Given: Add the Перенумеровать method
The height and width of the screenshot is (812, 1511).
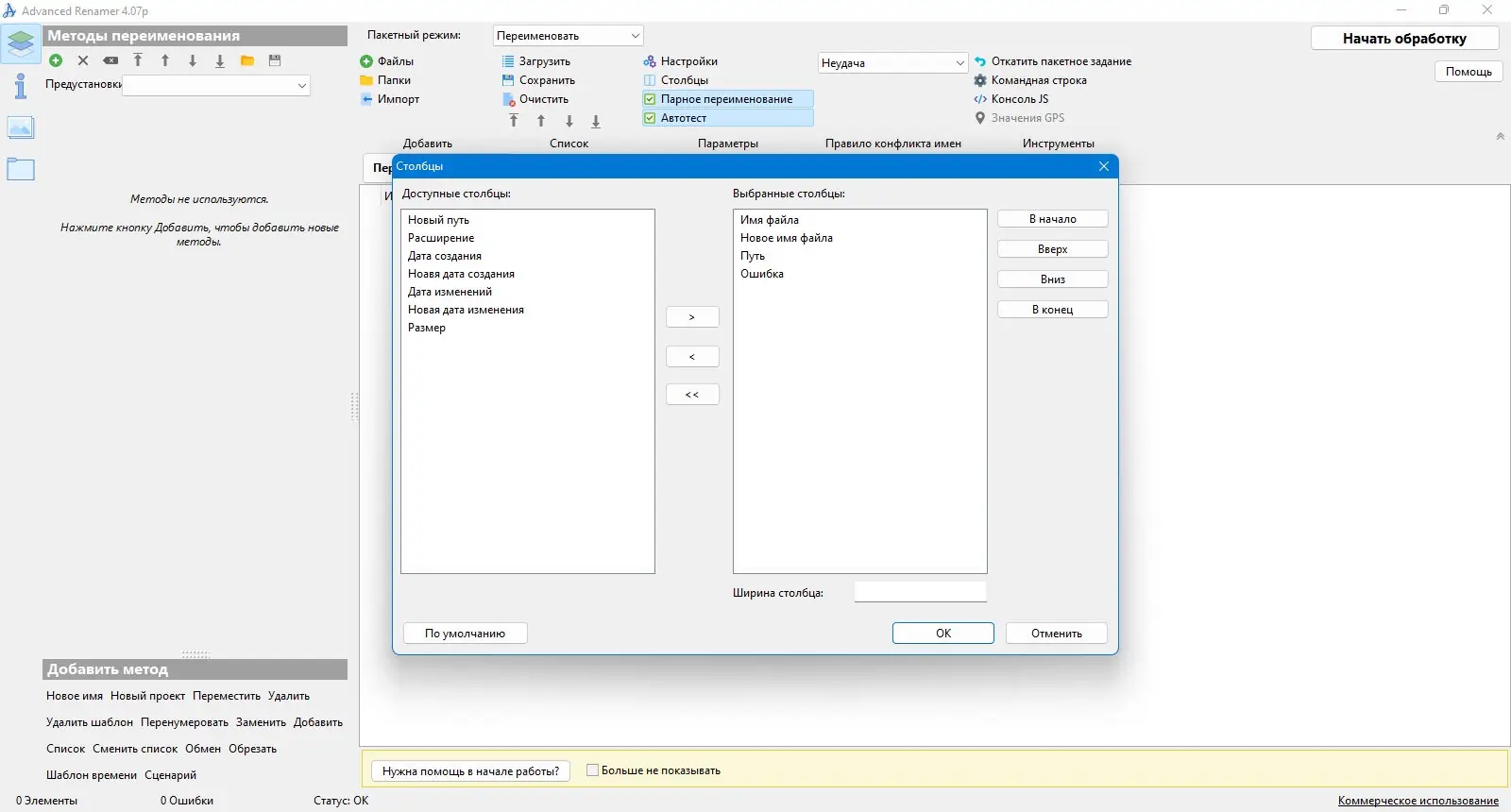Looking at the screenshot, I should point(184,722).
